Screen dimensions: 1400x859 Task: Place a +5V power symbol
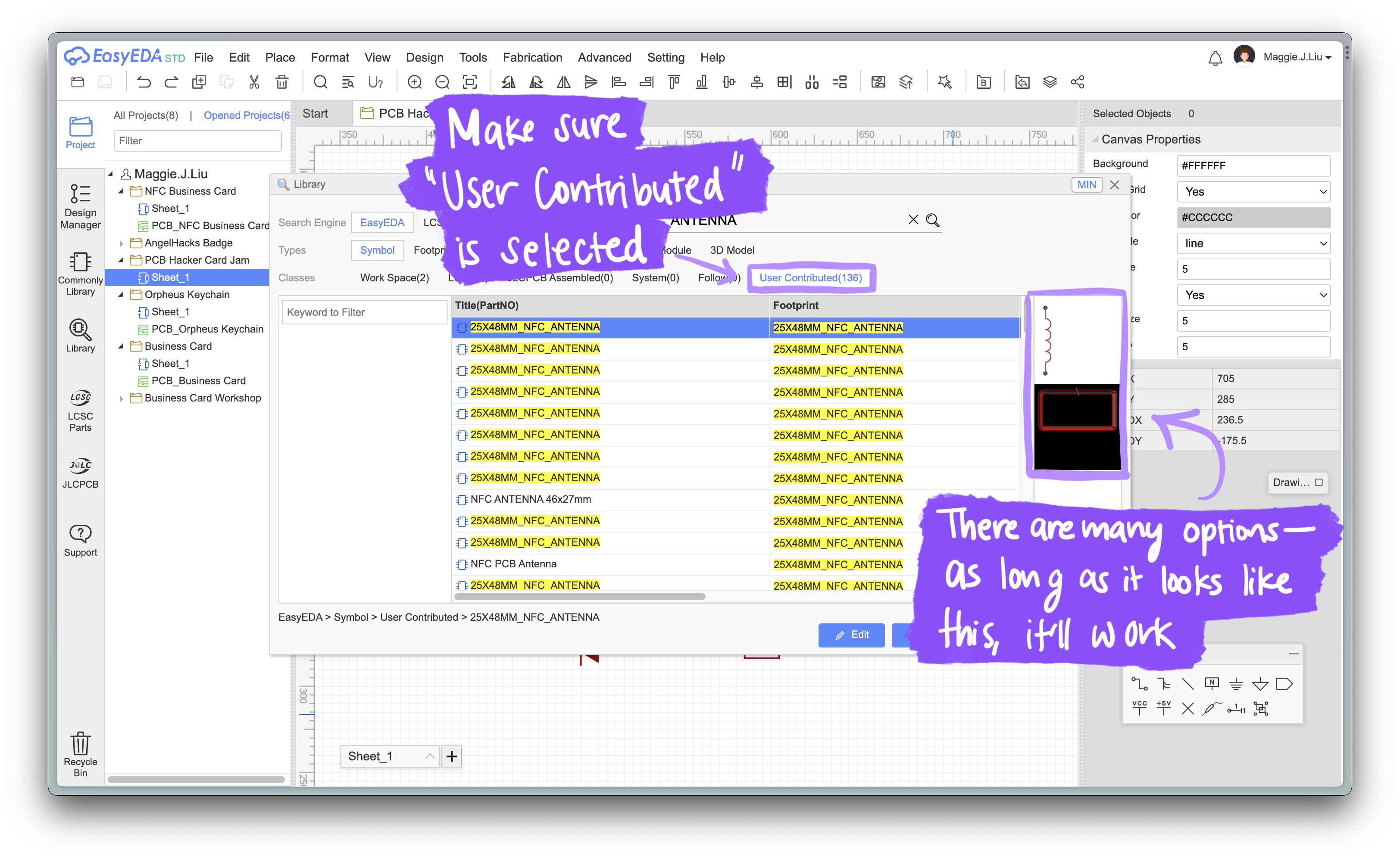(1163, 708)
